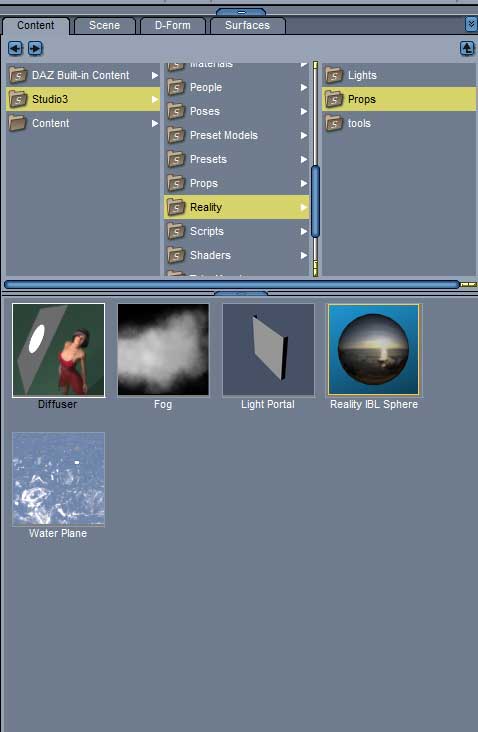Select the Reality IBL Sphere thumbnail
Viewport: 478px width, 732px height.
tap(373, 350)
